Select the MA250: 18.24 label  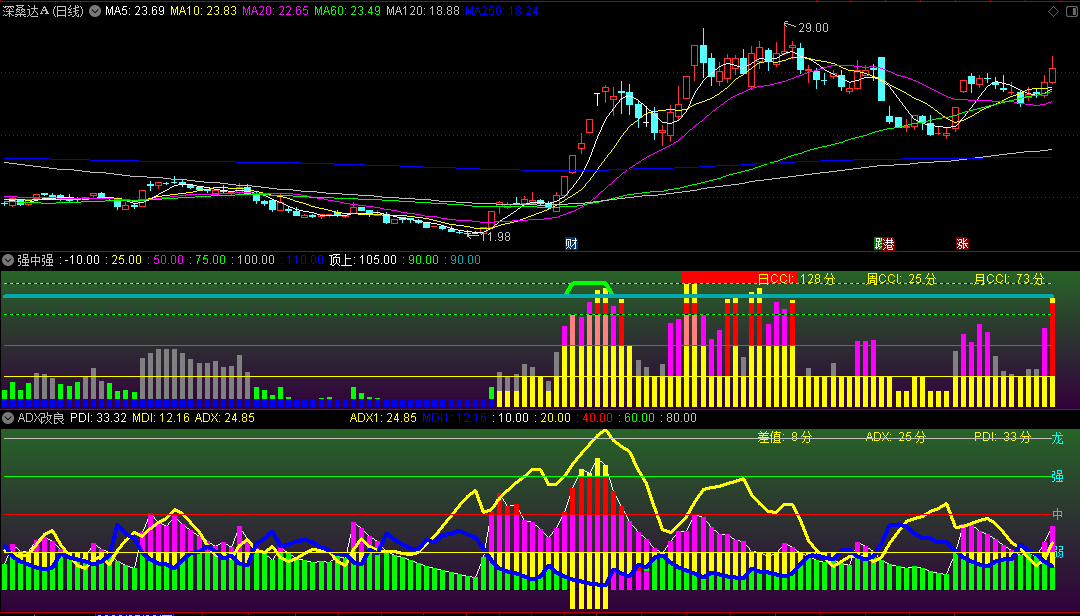(x=502, y=11)
